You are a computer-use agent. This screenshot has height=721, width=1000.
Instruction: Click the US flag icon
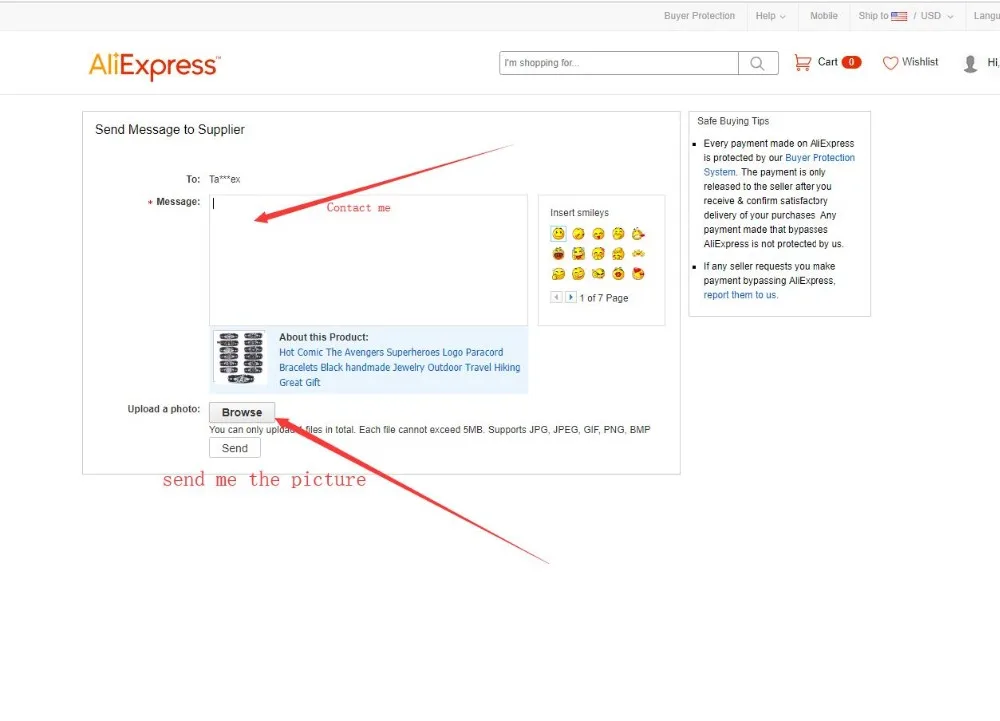899,16
